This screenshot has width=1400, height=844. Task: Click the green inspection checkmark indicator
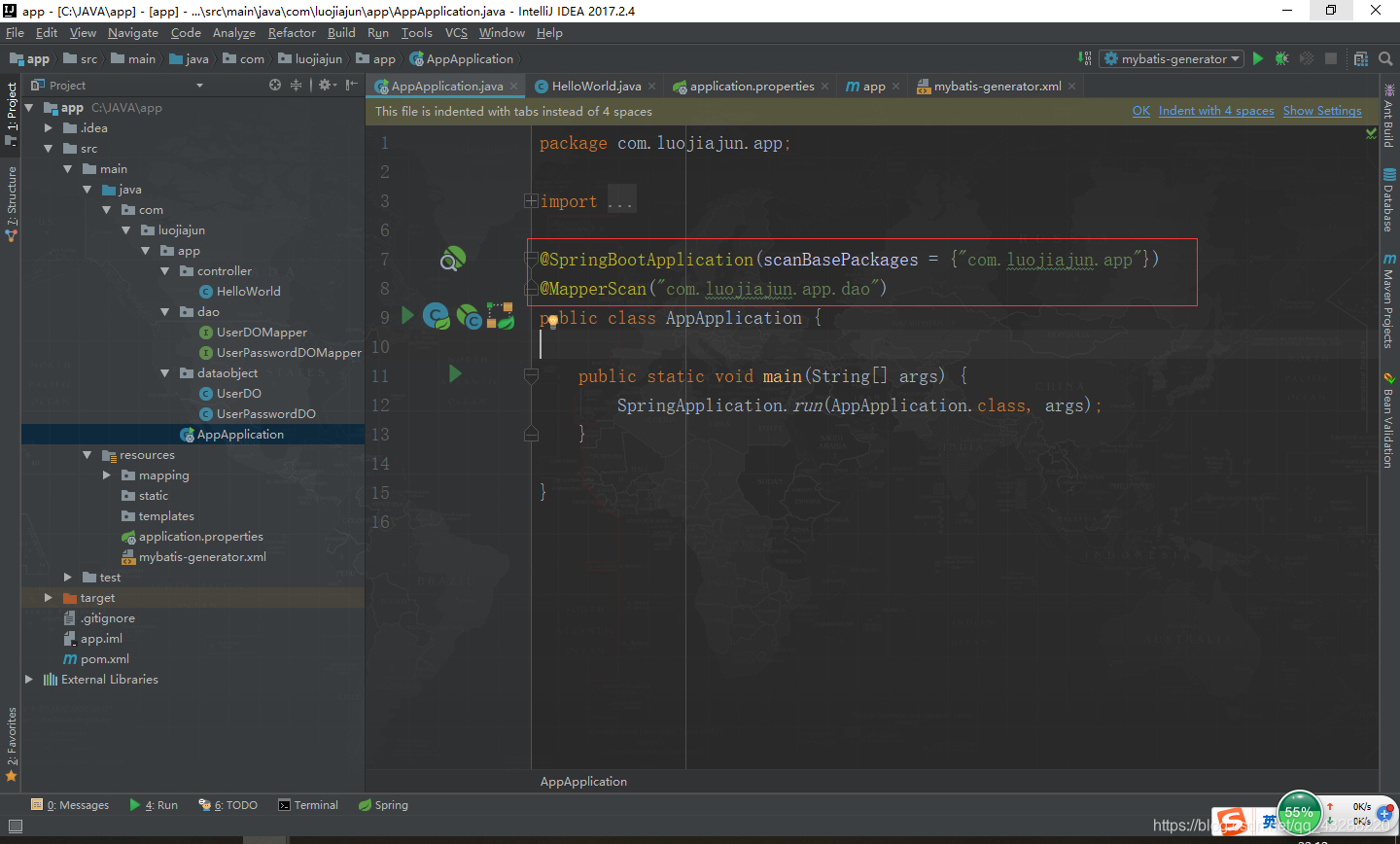(x=1371, y=134)
